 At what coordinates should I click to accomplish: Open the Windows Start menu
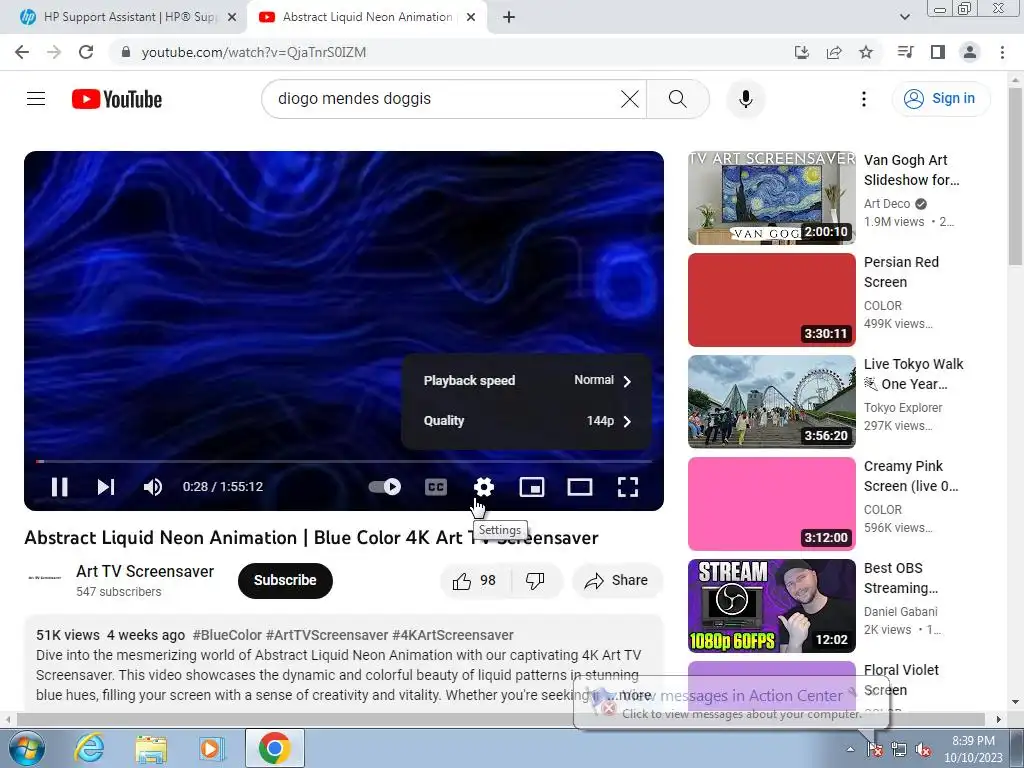[26, 748]
